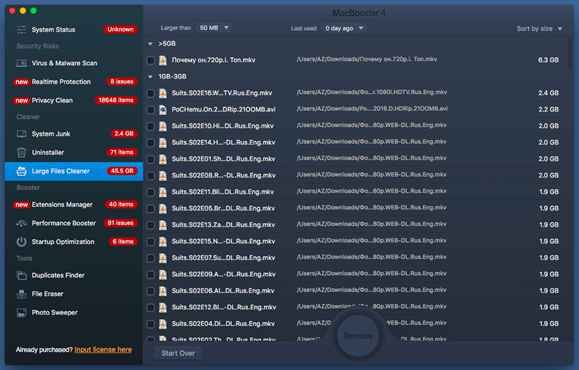The image size is (579, 370).
Task: Collapse the >5GB file group
Action: pyautogui.click(x=150, y=44)
